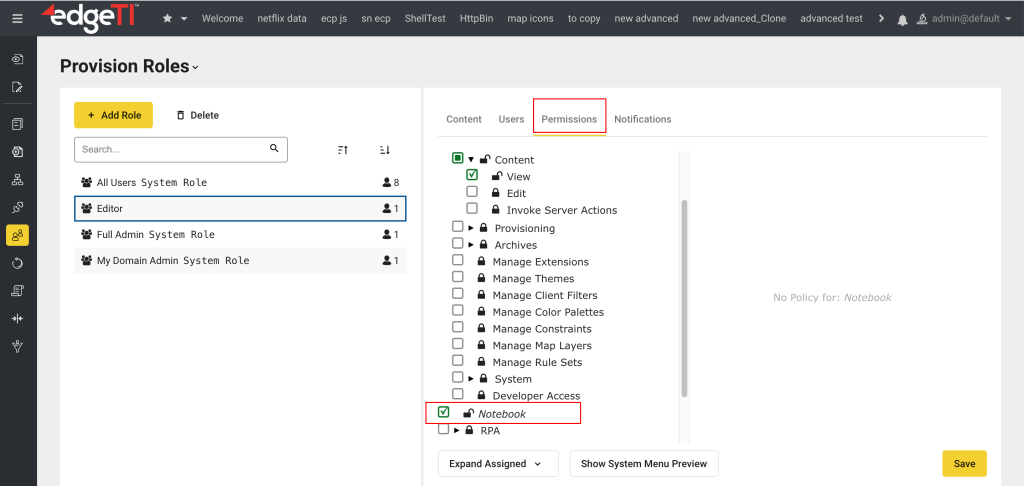Click the Search roles input field
Screen dimensions: 1024x486
[170, 149]
